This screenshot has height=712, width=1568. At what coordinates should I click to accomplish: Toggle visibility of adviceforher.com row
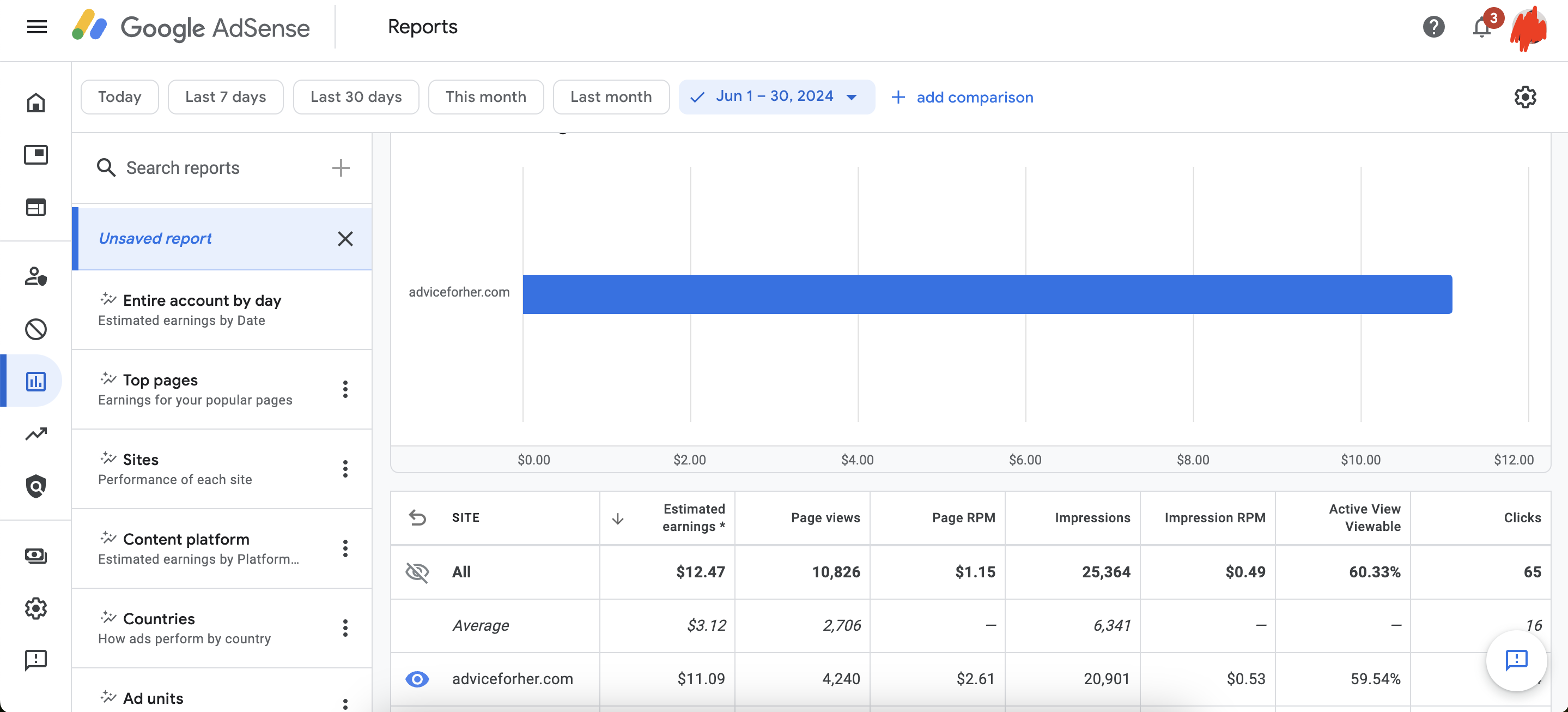pos(417,679)
